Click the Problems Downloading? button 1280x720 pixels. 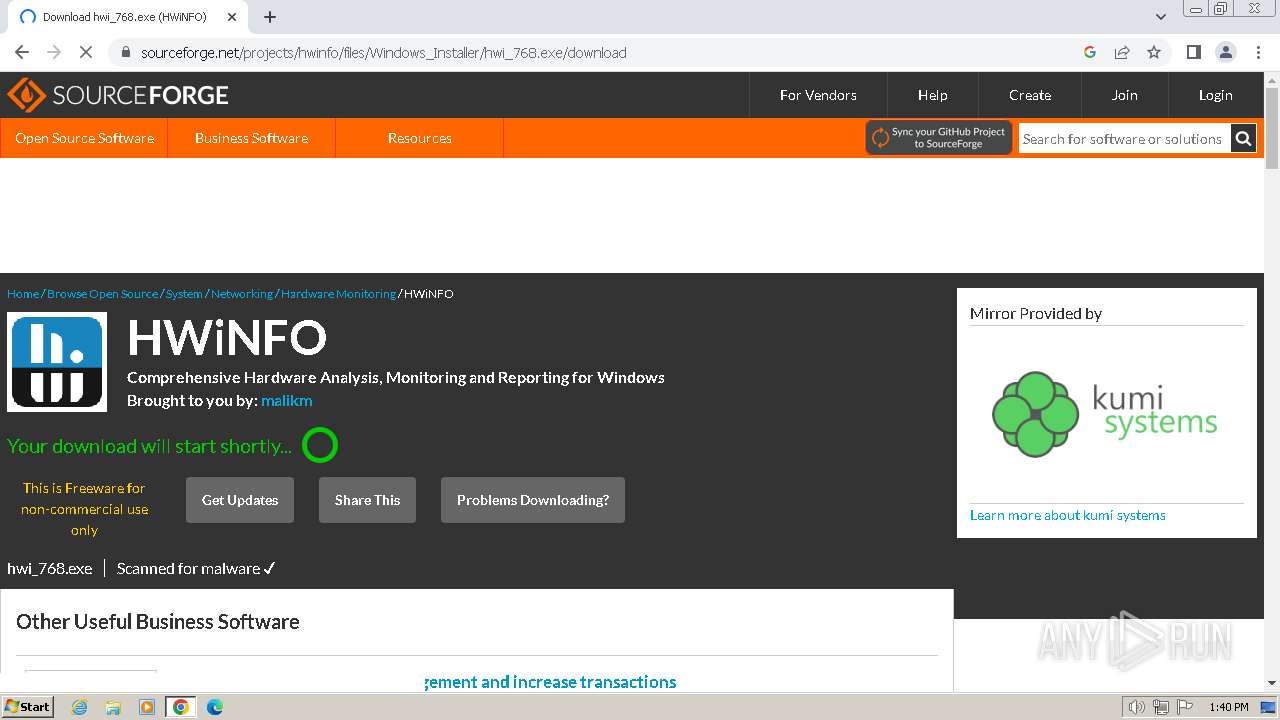(533, 500)
